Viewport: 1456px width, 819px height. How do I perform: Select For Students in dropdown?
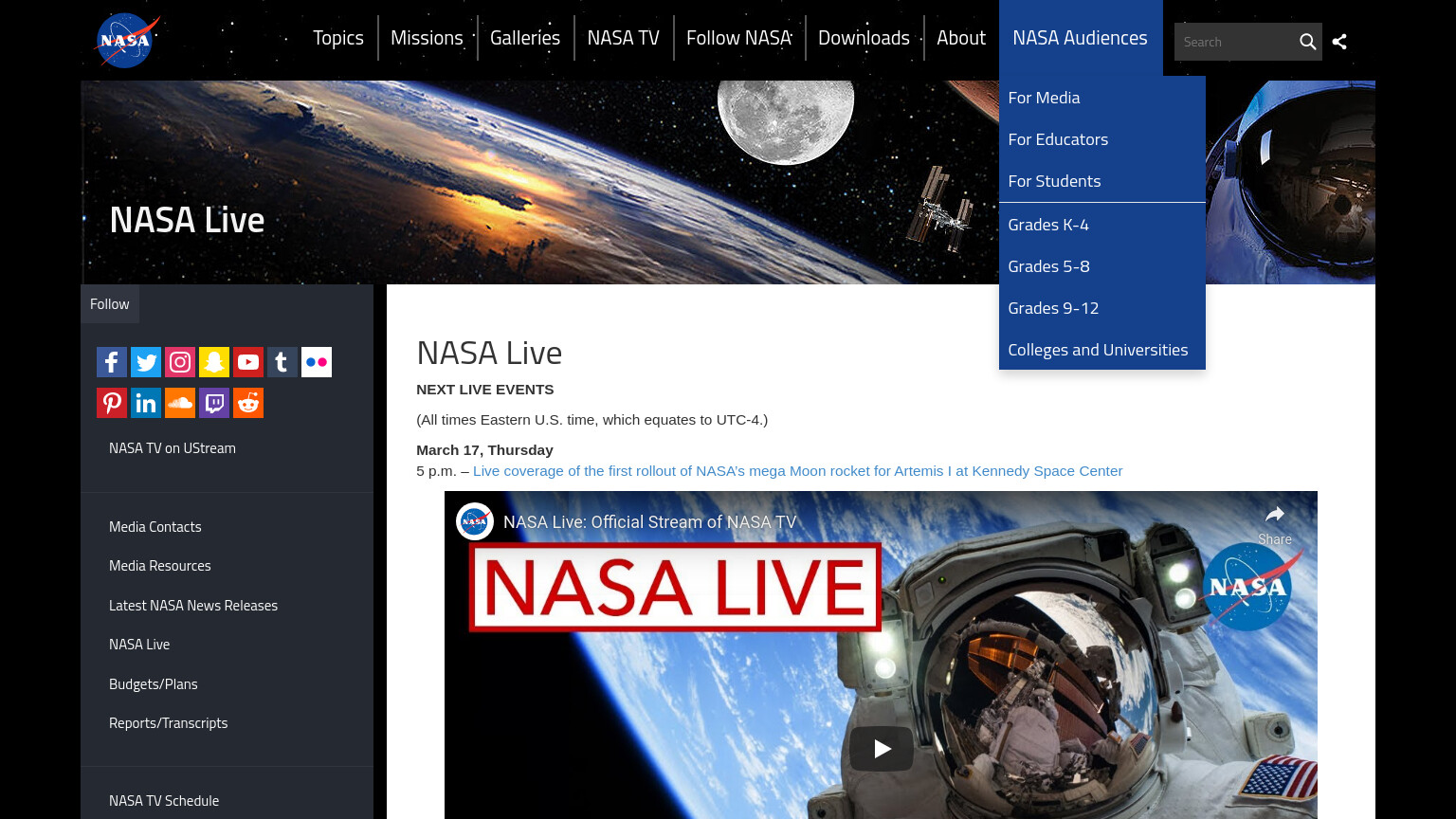point(1101,181)
